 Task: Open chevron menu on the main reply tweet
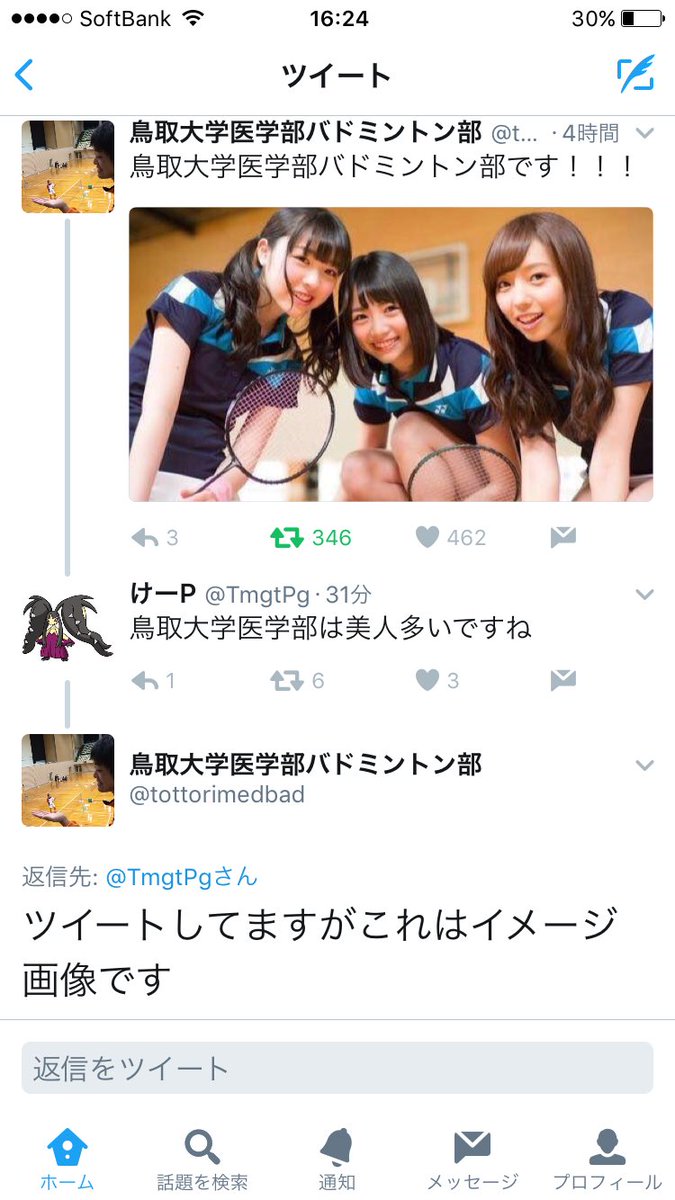(x=645, y=765)
